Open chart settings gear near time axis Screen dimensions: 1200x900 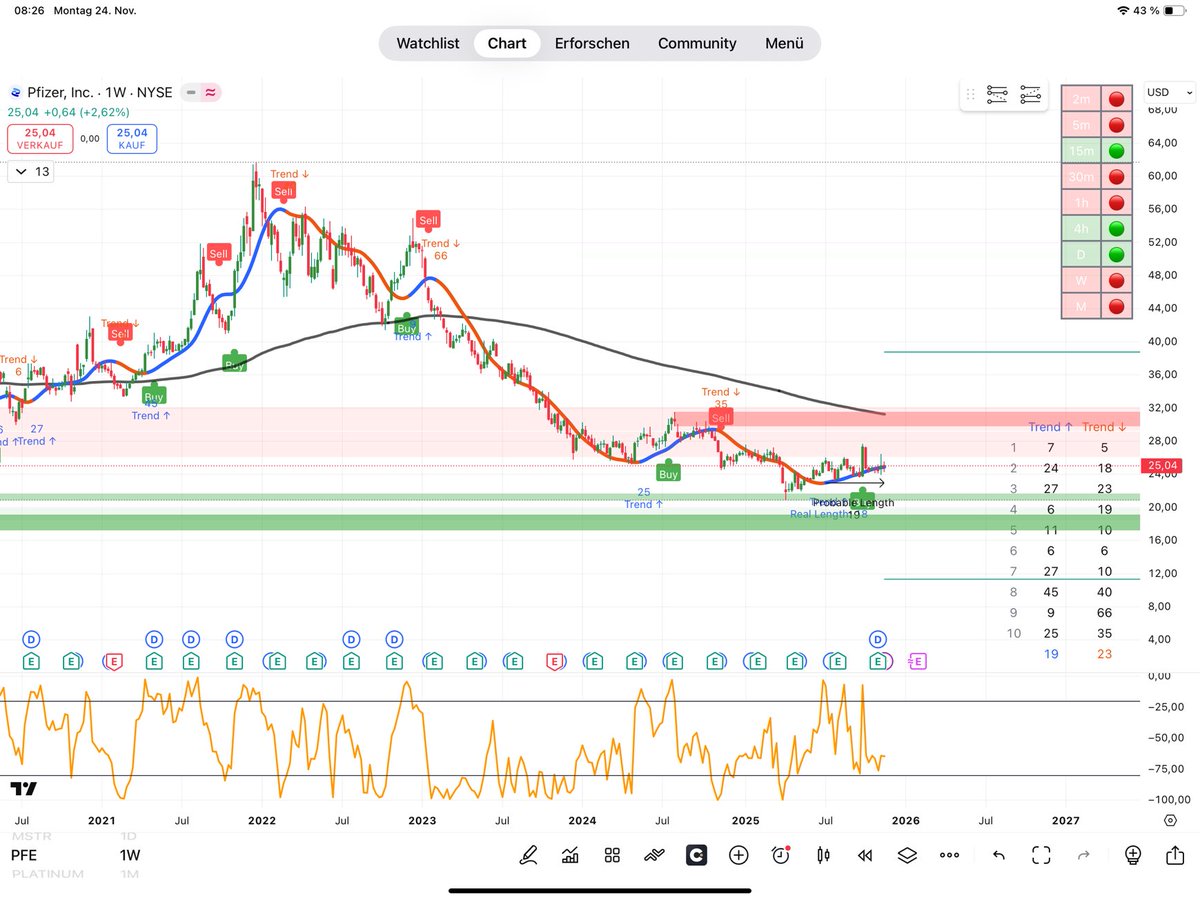1170,820
